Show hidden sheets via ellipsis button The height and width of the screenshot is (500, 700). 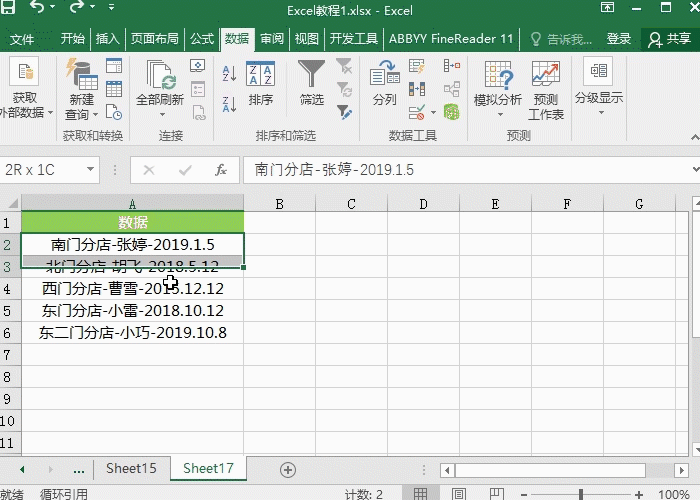pyautogui.click(x=79, y=470)
